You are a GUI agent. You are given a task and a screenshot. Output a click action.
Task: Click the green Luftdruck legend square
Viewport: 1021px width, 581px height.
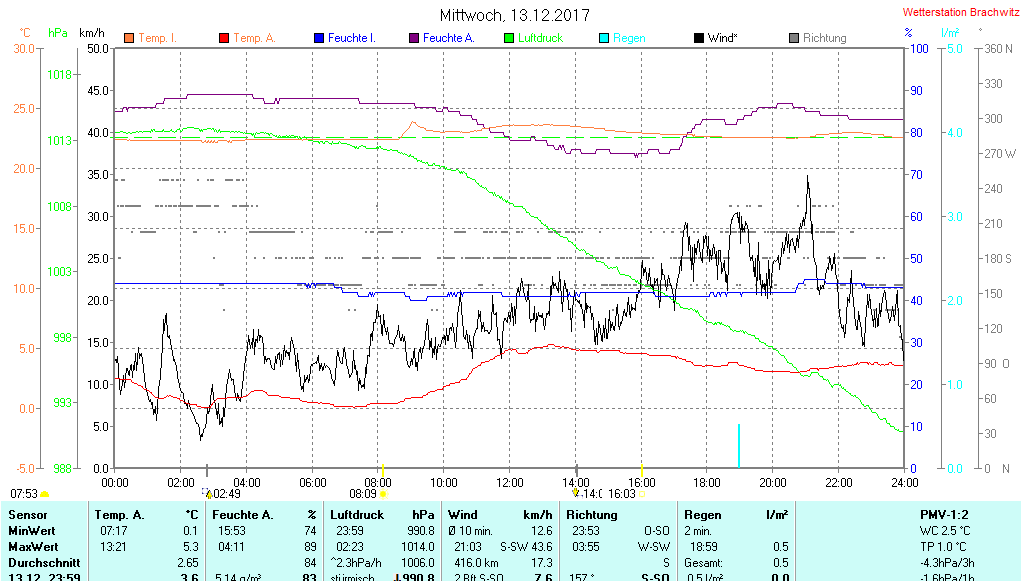click(x=508, y=38)
